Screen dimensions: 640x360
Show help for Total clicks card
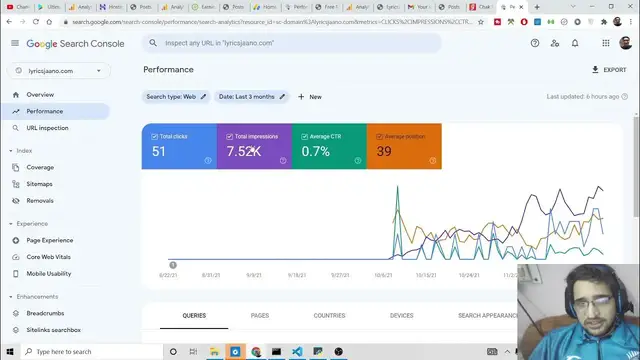[208, 161]
